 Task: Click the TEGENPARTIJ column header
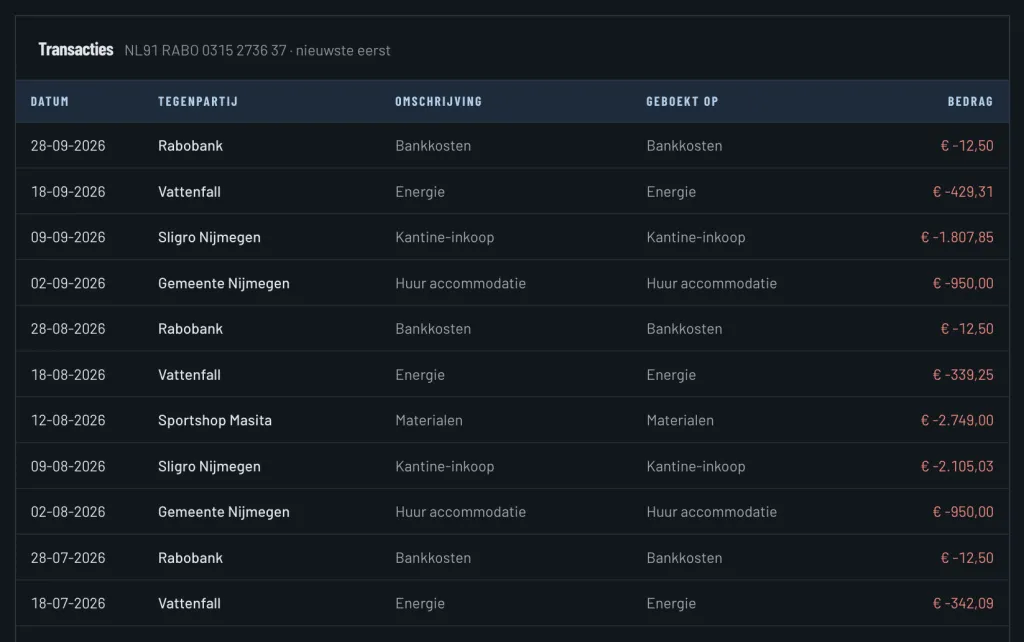click(198, 101)
